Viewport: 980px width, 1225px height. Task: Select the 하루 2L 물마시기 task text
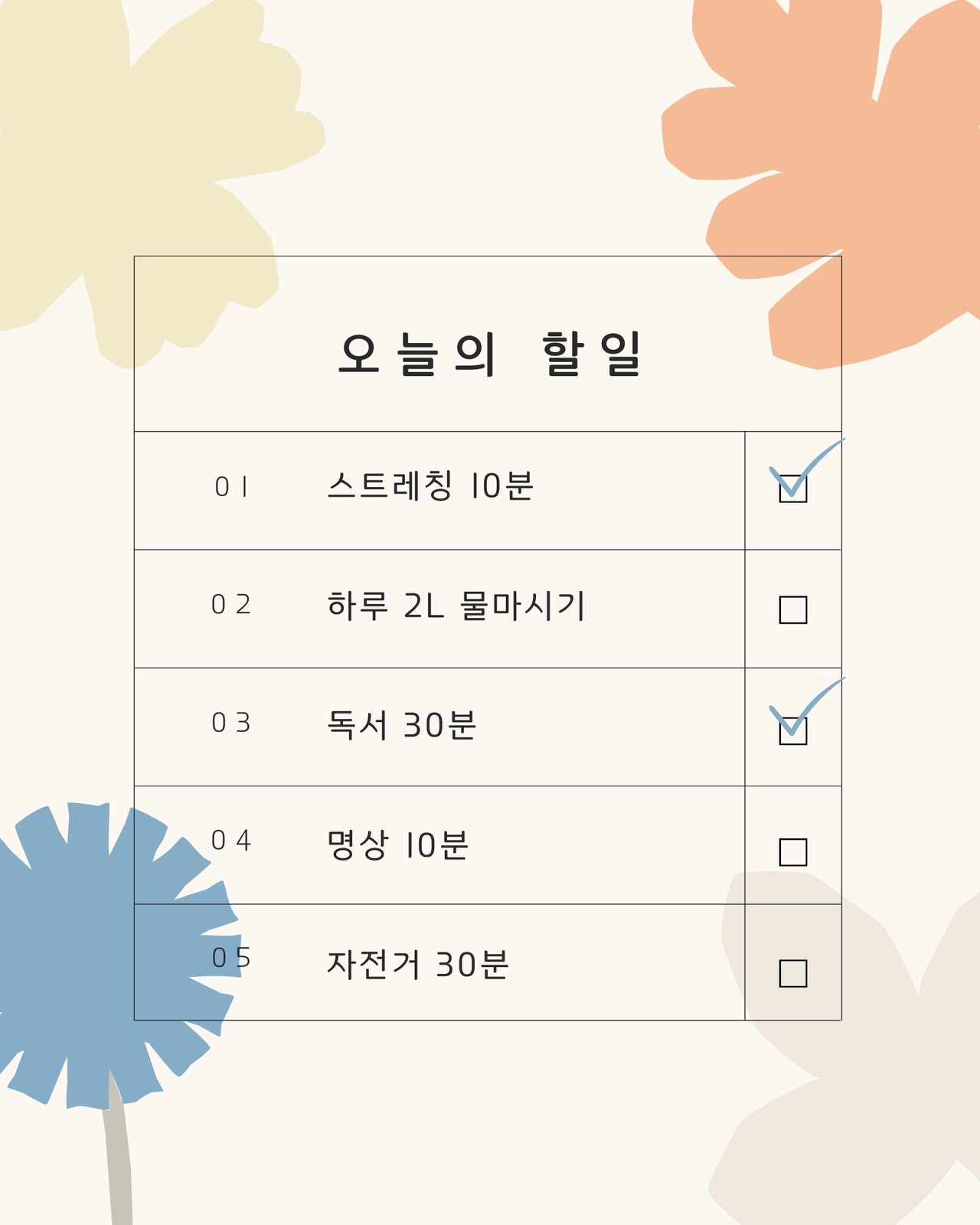pyautogui.click(x=456, y=606)
